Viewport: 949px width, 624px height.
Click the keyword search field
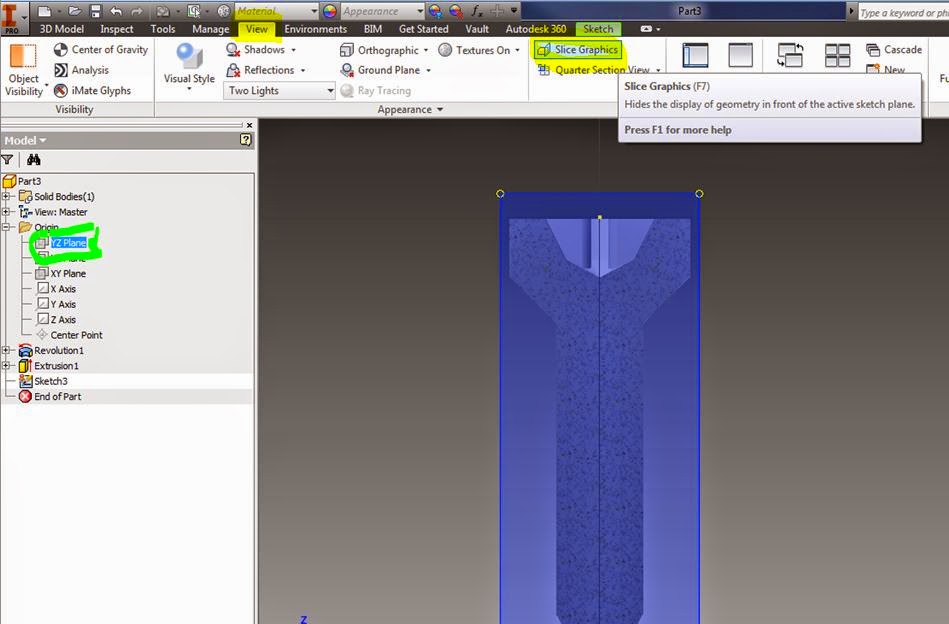point(903,12)
